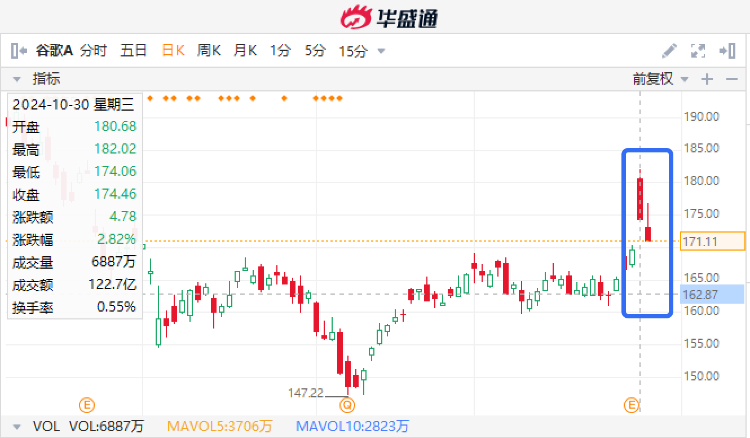The height and width of the screenshot is (438, 750).
Task: Click the 华盛通 logo
Action: (389, 18)
